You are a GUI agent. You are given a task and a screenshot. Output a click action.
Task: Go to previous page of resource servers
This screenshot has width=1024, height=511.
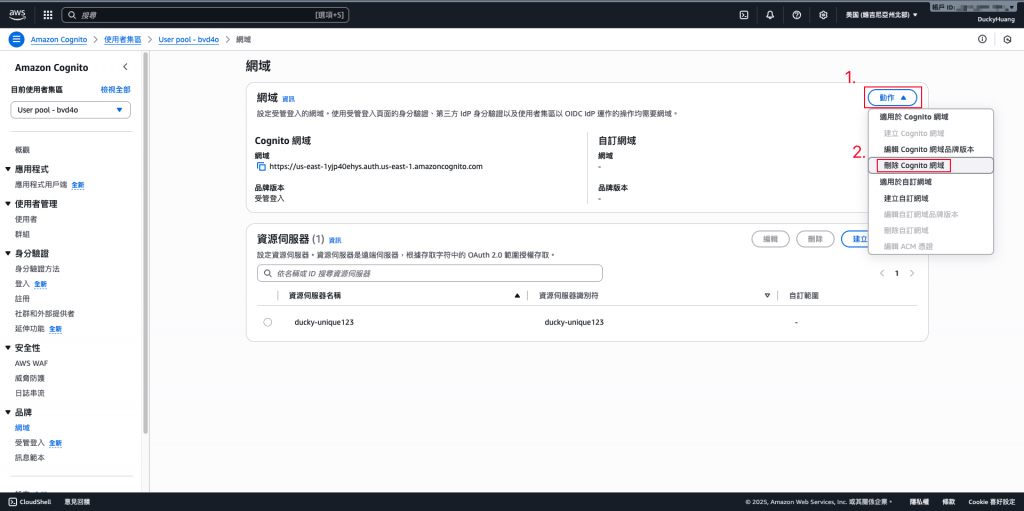pos(882,273)
